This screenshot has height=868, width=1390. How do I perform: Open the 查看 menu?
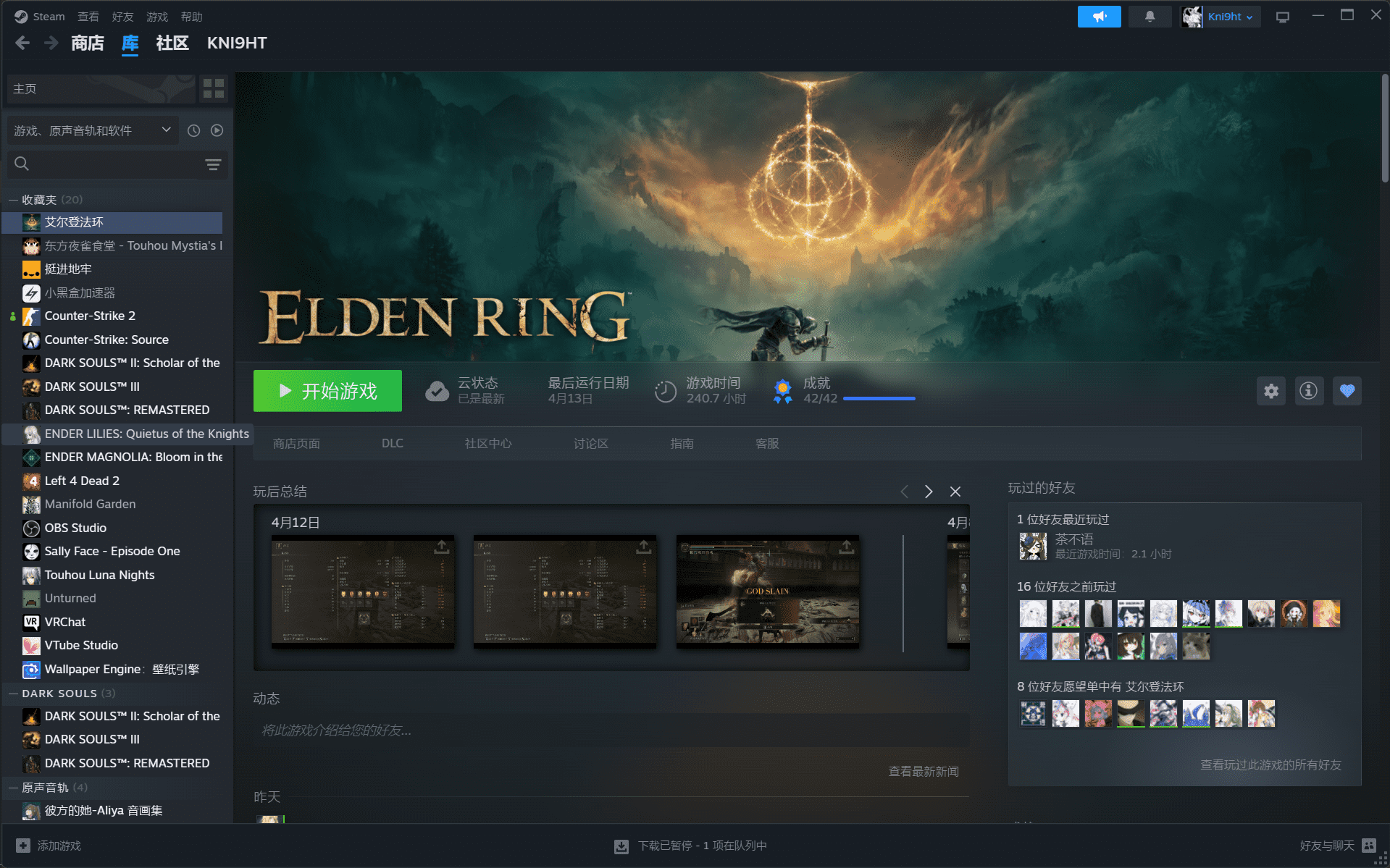point(88,17)
